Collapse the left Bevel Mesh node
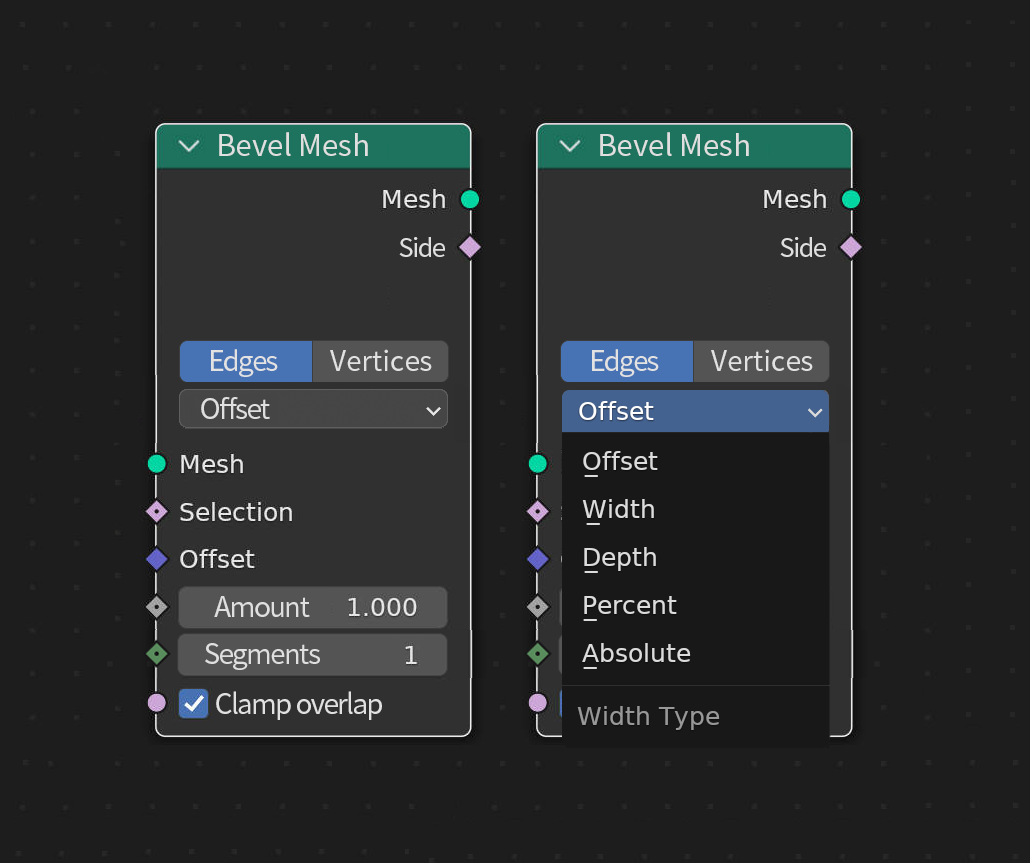Image resolution: width=1030 pixels, height=863 pixels. pyautogui.click(x=189, y=146)
